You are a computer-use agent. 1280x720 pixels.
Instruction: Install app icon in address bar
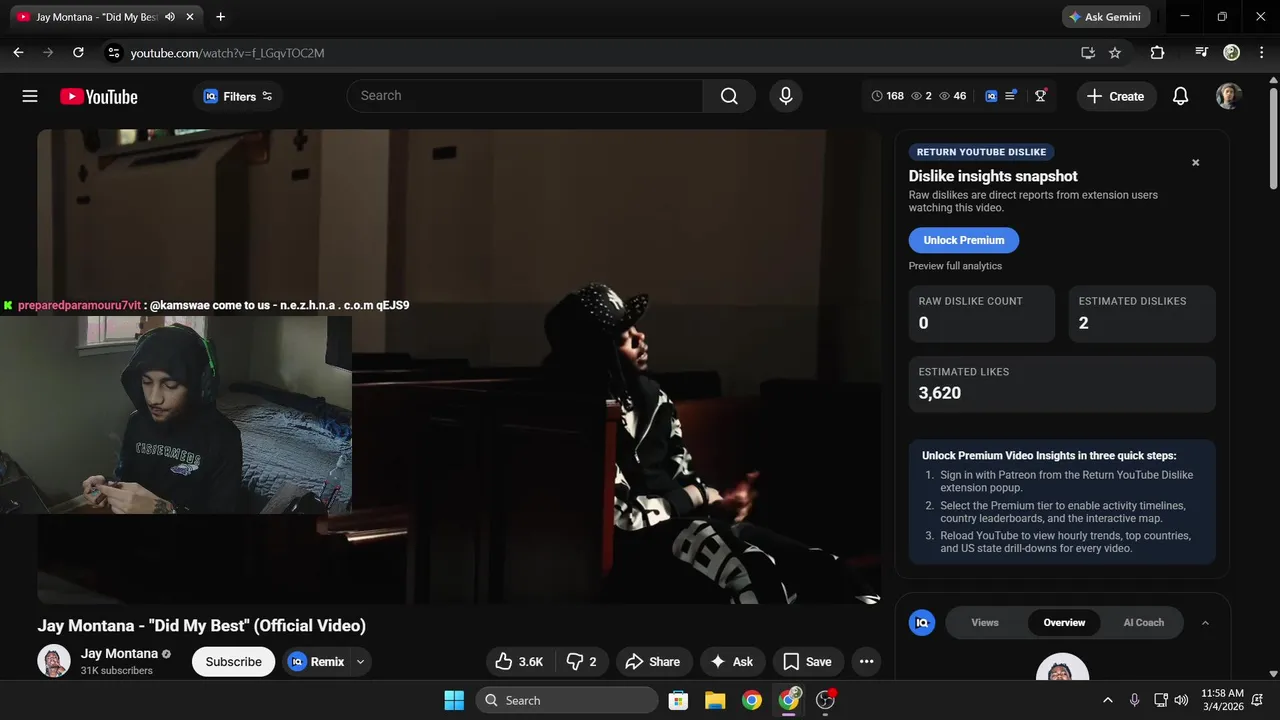click(1088, 52)
